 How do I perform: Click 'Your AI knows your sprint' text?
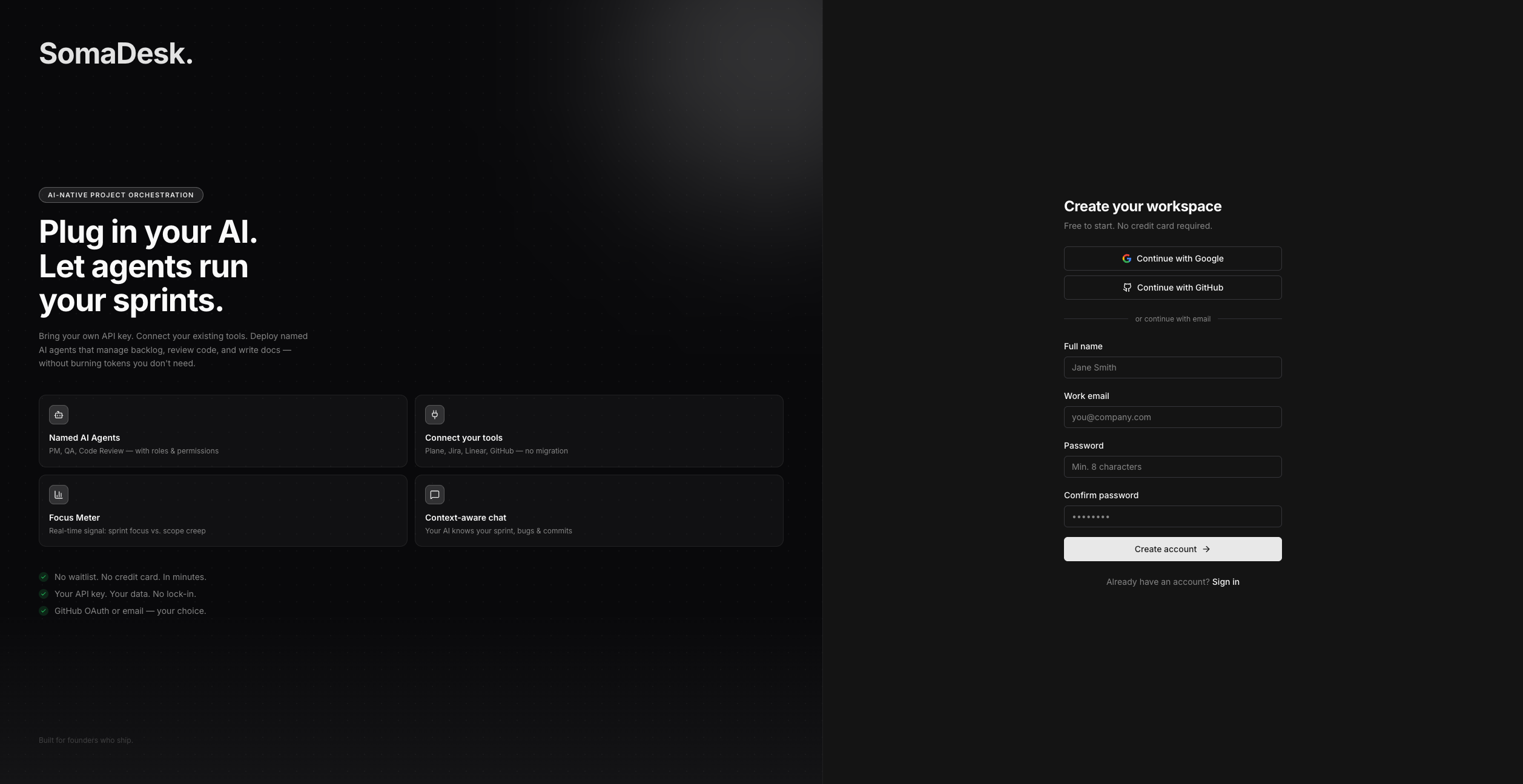pyautogui.click(x=498, y=531)
